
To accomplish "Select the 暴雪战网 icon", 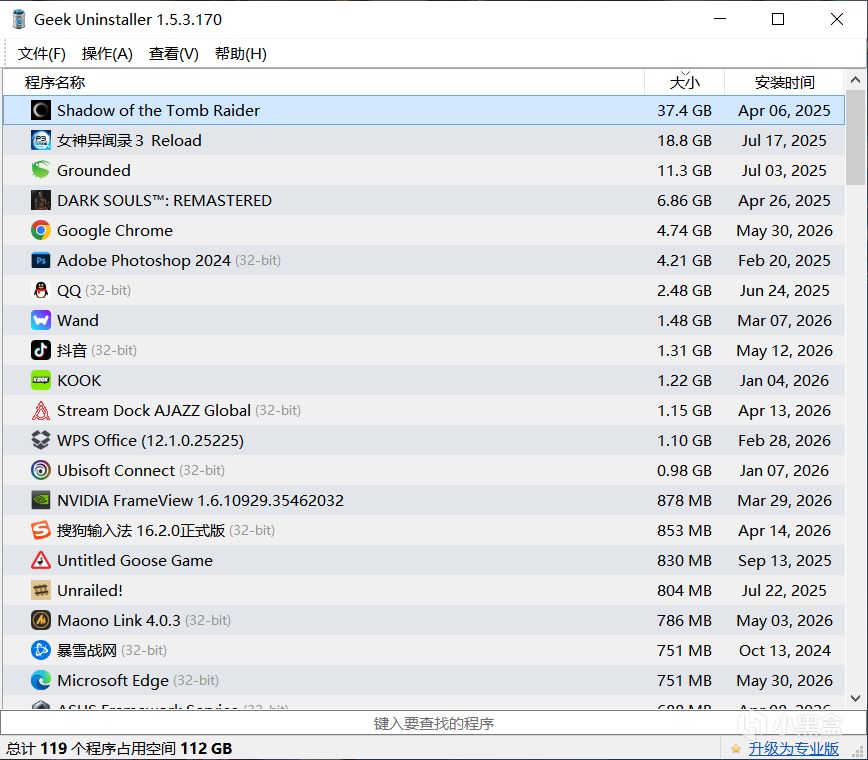I will point(40,650).
